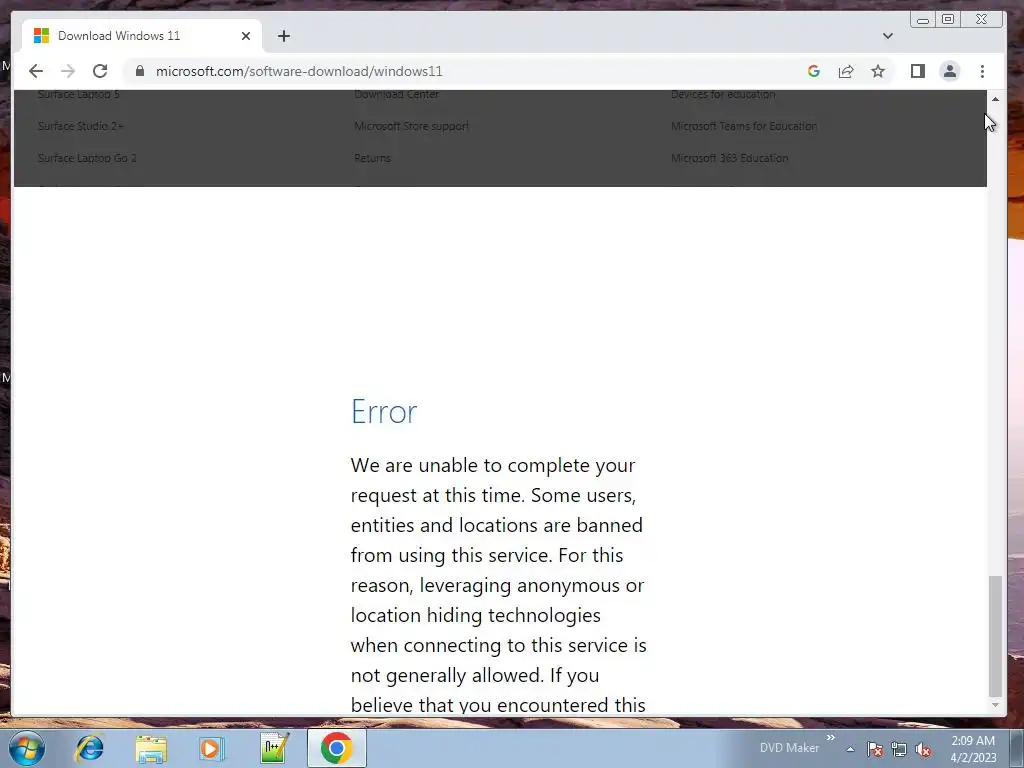Expand the DVD Maker toolbar chevron

[x=831, y=738]
